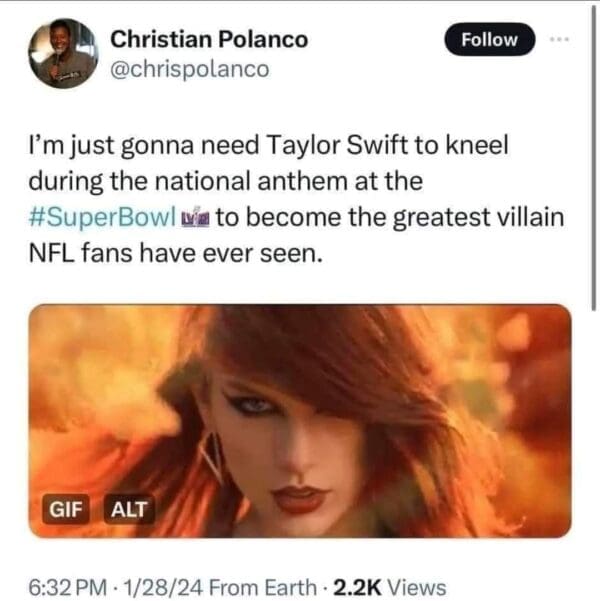Visit the @chrispolanco handle
The image size is (600, 601).
(188, 71)
